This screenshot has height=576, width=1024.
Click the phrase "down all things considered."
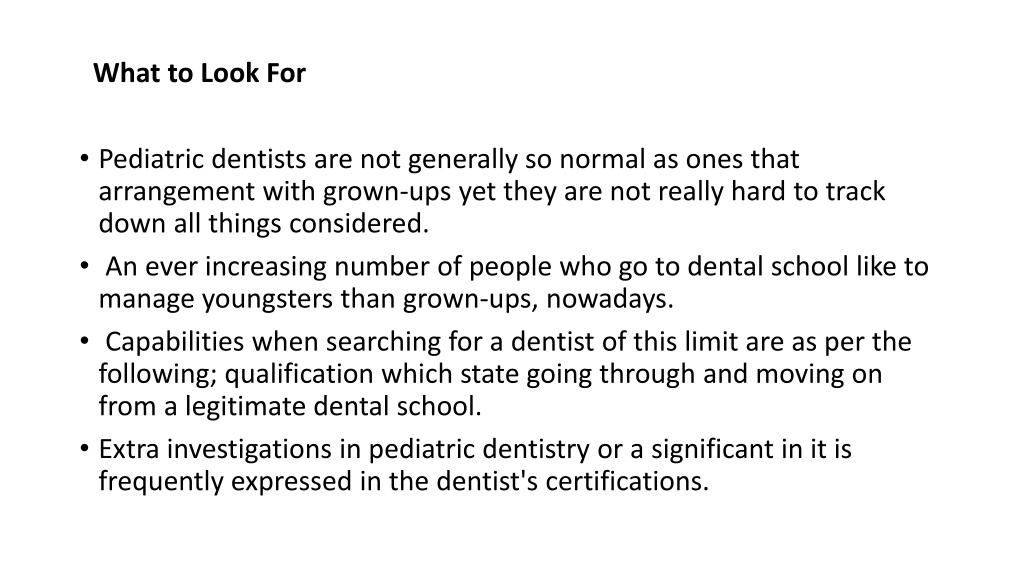tap(264, 223)
